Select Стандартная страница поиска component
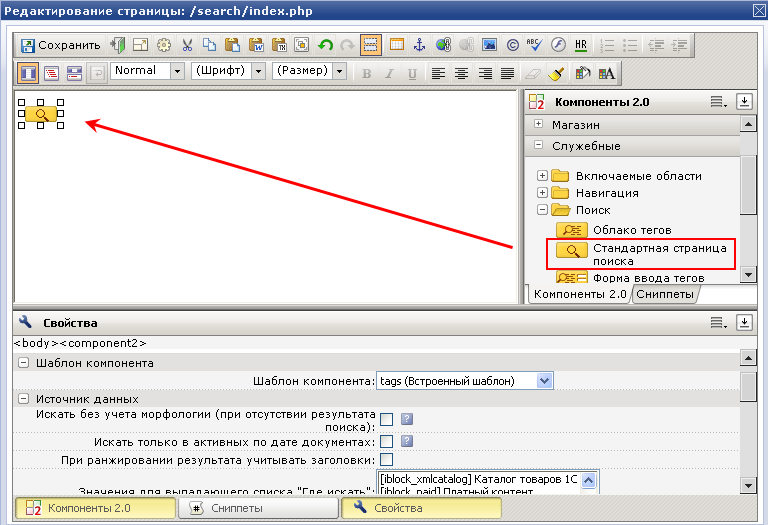This screenshot has width=768, height=525. [641, 254]
